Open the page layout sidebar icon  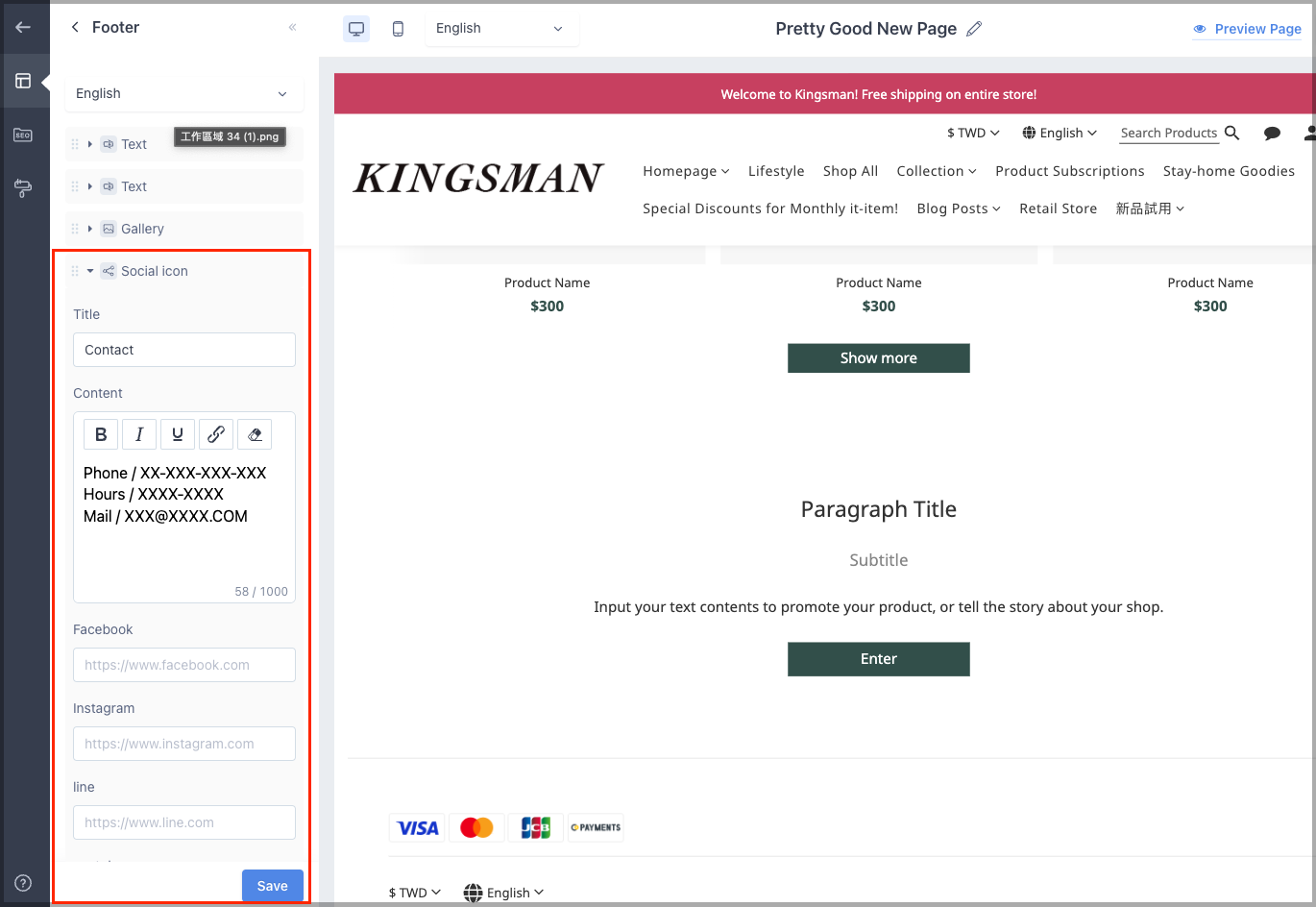click(23, 81)
